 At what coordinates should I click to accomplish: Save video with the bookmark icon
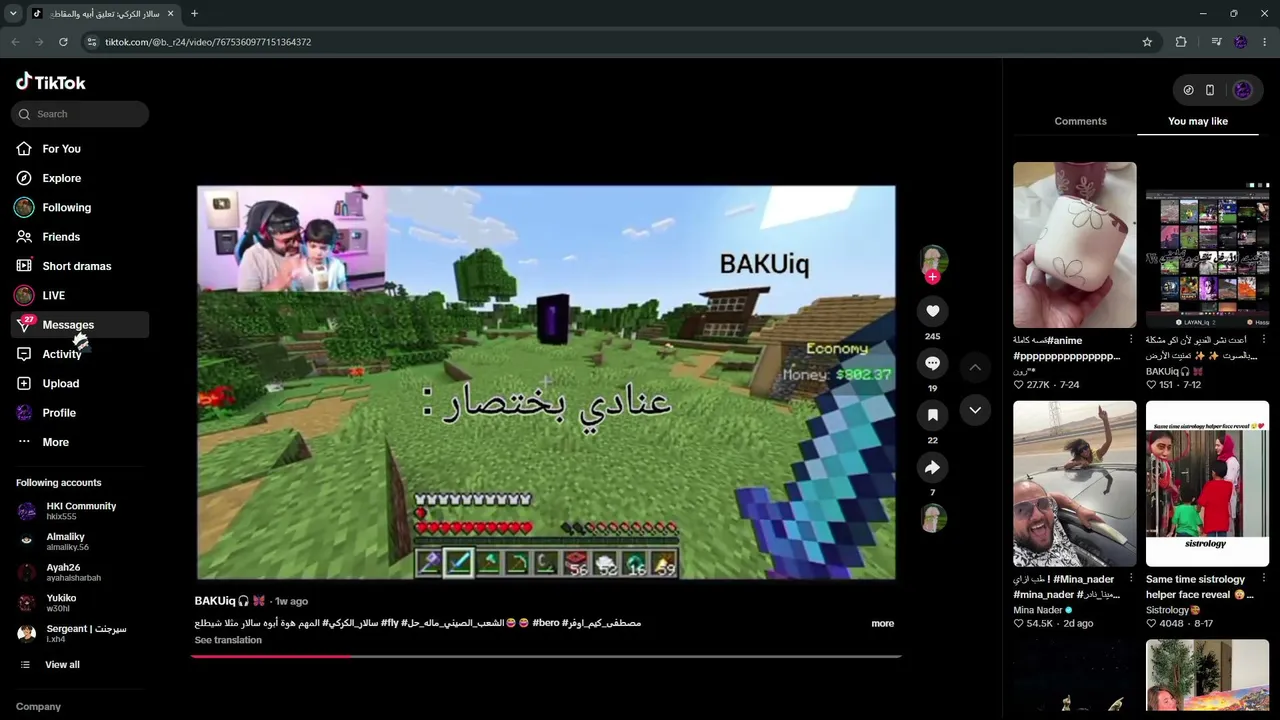tap(932, 415)
